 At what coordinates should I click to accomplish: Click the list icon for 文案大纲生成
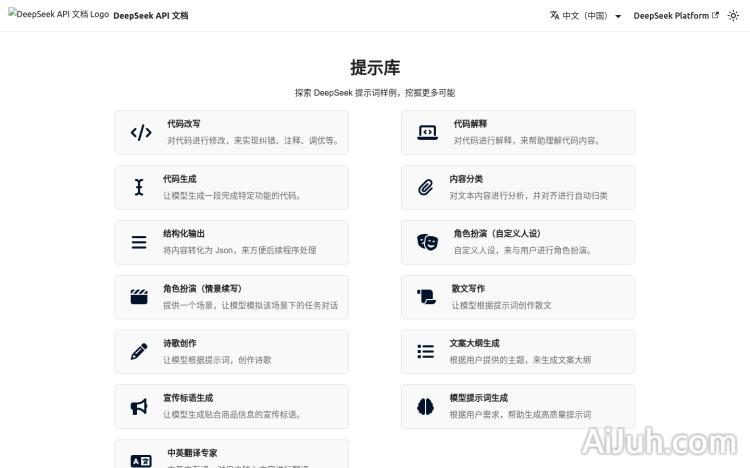[426, 352]
